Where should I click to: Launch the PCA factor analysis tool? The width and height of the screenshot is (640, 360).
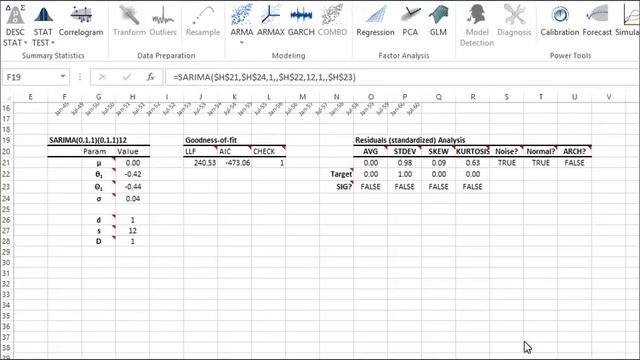pos(410,21)
